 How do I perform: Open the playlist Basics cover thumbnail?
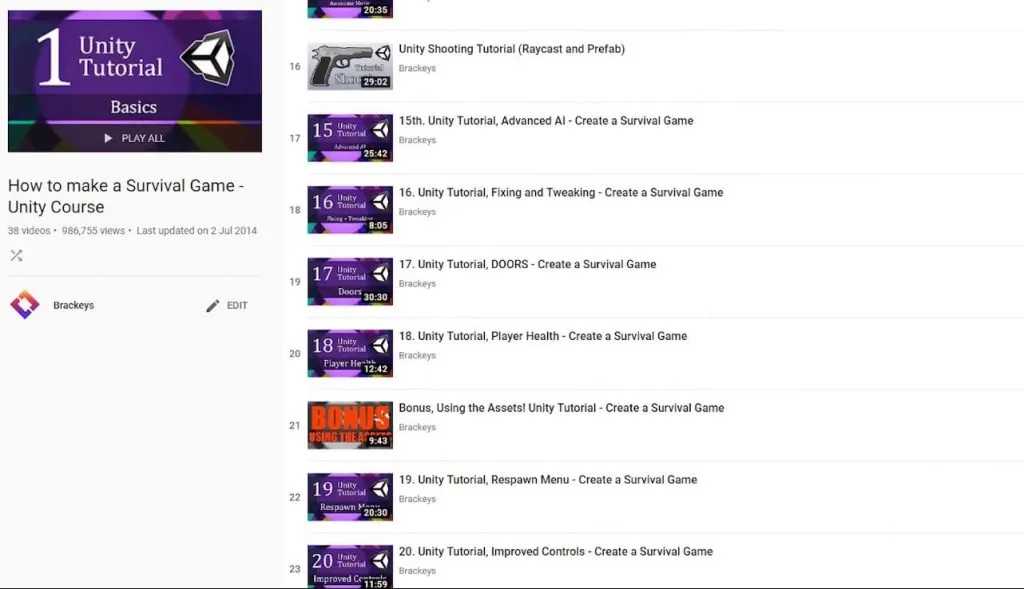click(x=135, y=81)
